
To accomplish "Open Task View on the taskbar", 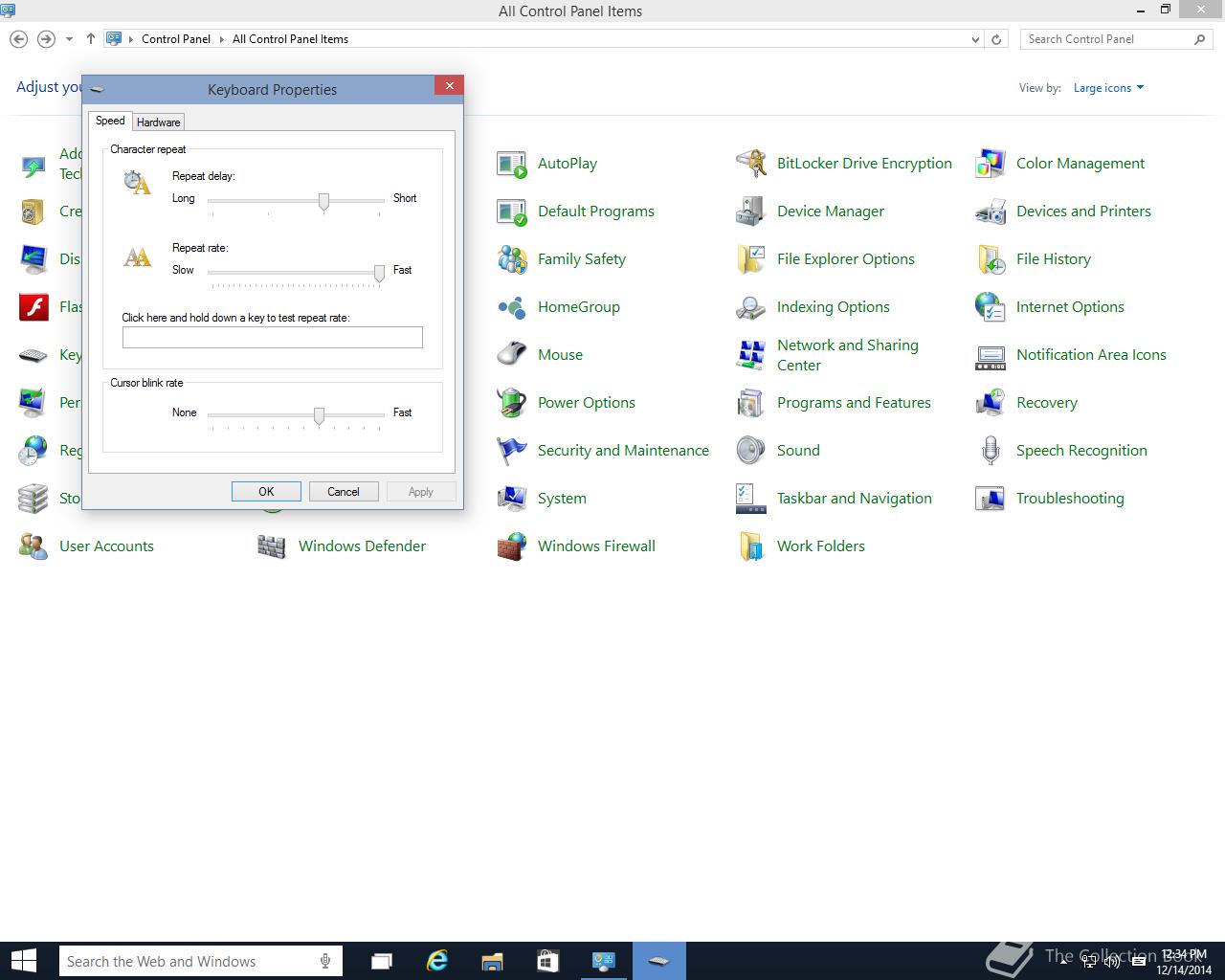I will click(x=382, y=961).
